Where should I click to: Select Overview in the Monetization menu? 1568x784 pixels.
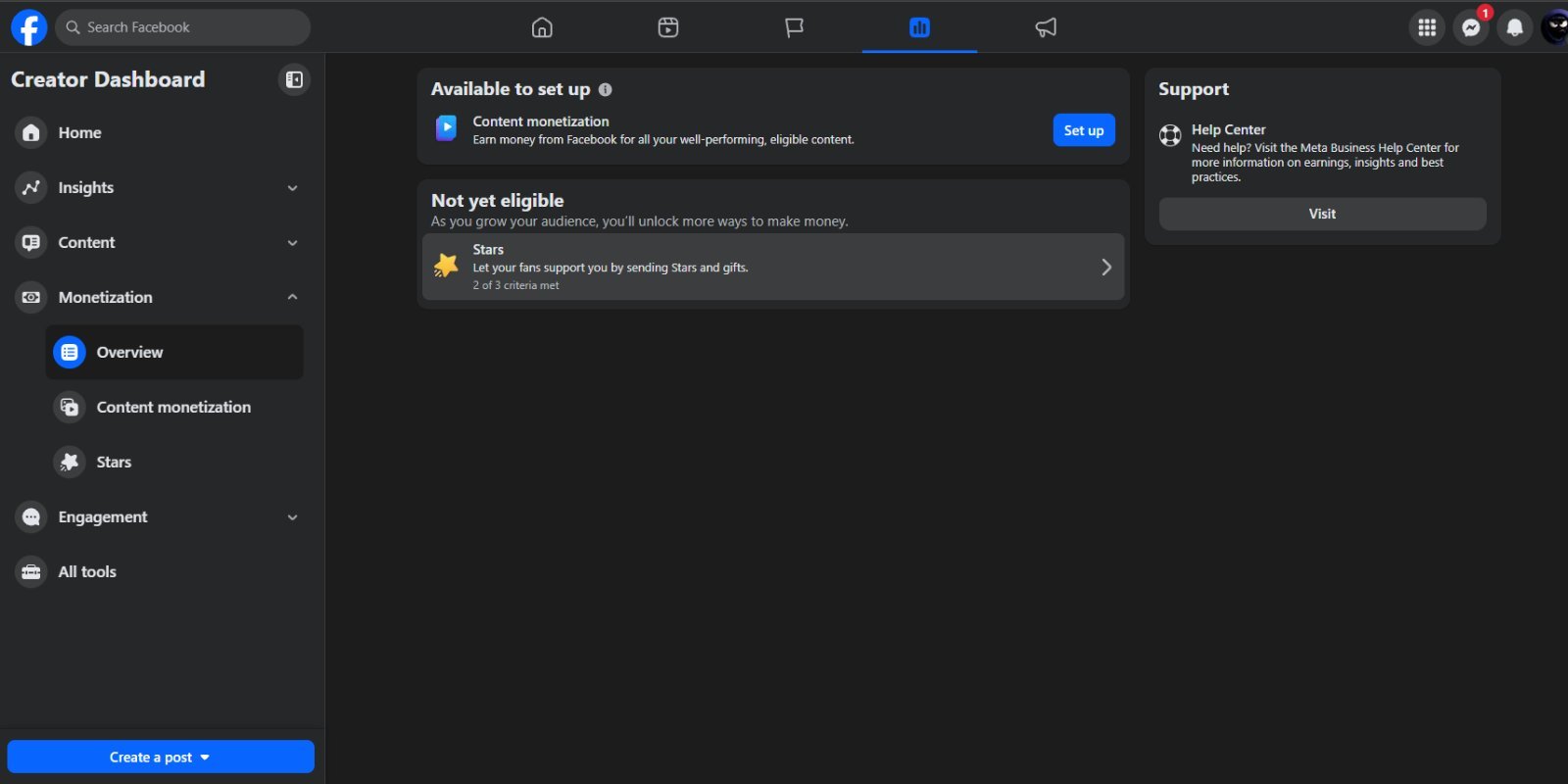[174, 352]
